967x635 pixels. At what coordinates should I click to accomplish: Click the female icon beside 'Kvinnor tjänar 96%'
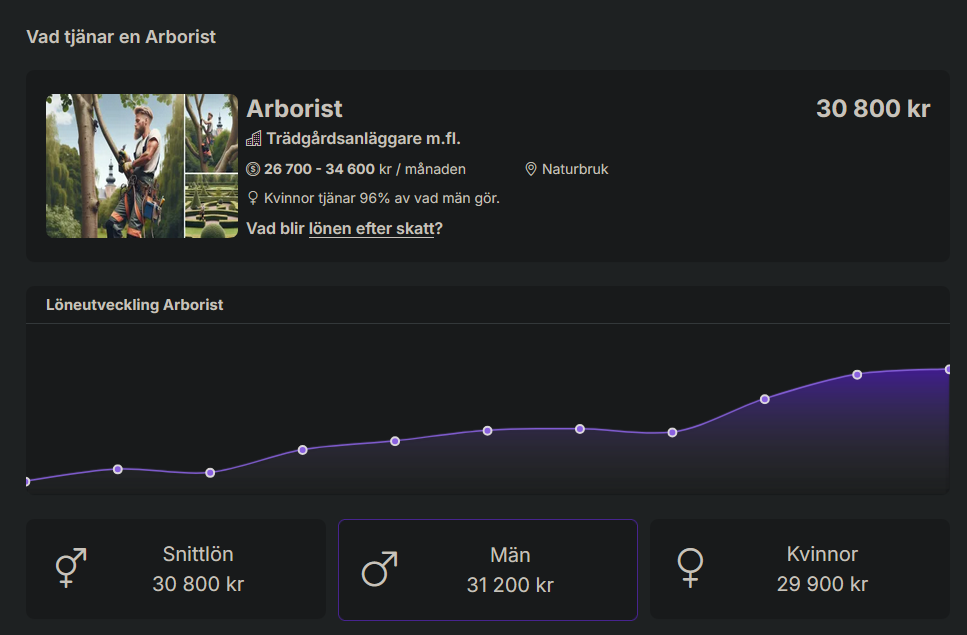pos(252,198)
